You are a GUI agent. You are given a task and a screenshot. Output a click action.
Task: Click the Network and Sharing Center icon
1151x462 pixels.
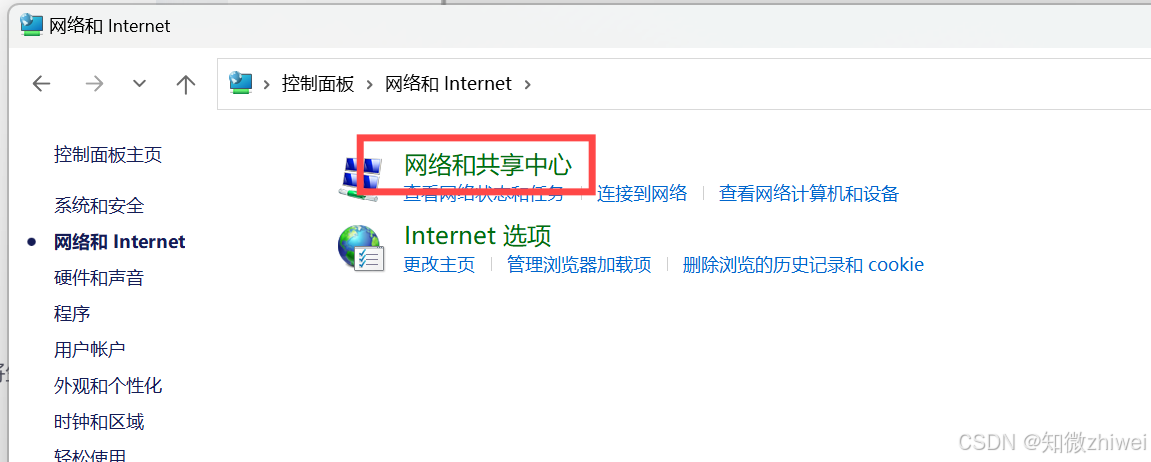click(x=361, y=176)
